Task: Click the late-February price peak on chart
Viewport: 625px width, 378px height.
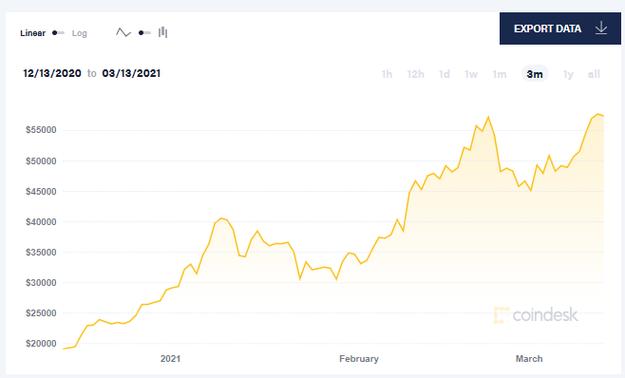Action: pos(488,117)
